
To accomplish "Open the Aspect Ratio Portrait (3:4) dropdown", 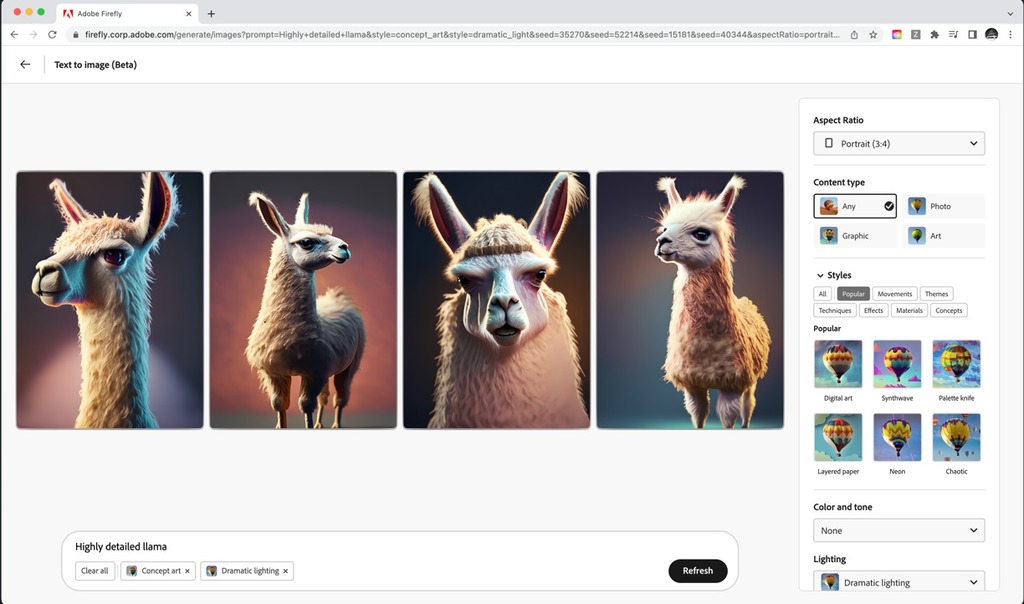I will click(x=899, y=144).
